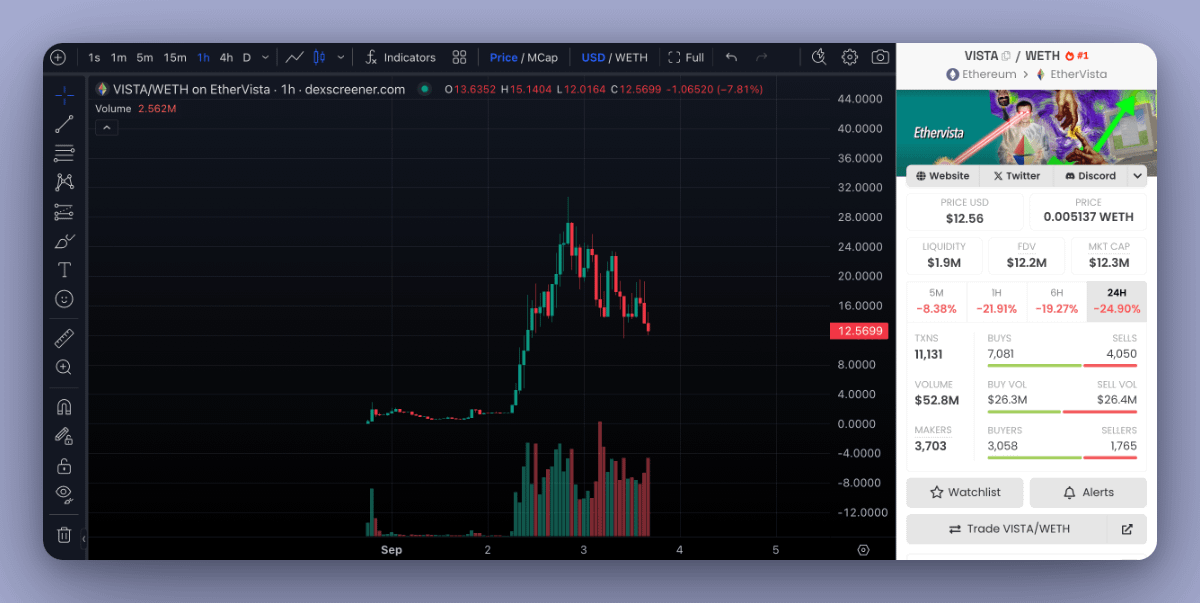Open the Twitter link
The image size is (1200, 603).
point(1015,176)
